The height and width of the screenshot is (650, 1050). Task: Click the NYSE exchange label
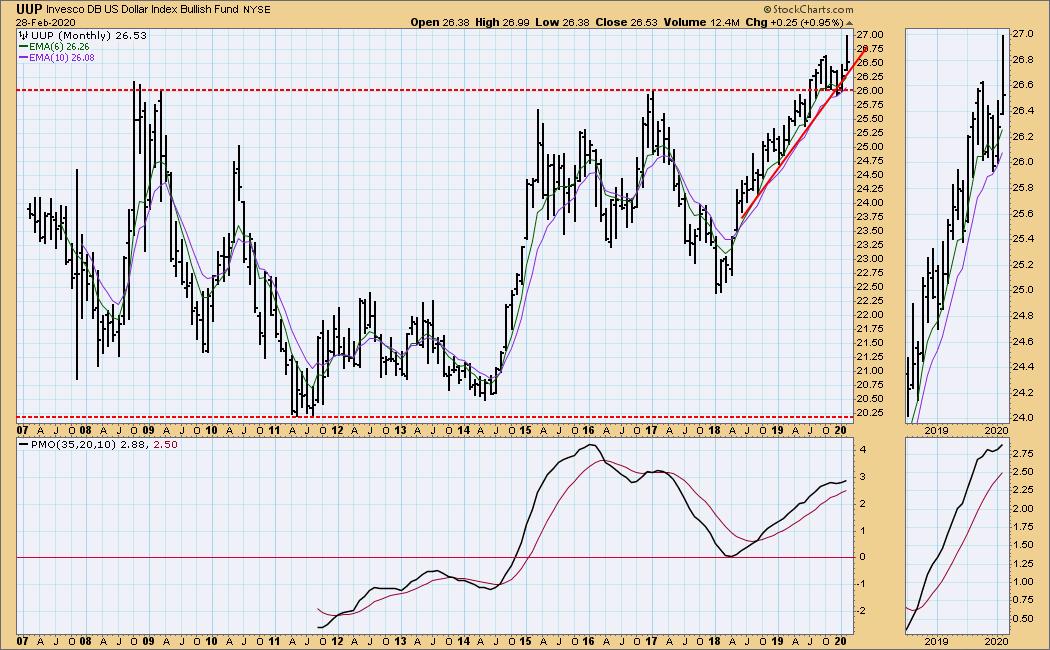(x=255, y=10)
